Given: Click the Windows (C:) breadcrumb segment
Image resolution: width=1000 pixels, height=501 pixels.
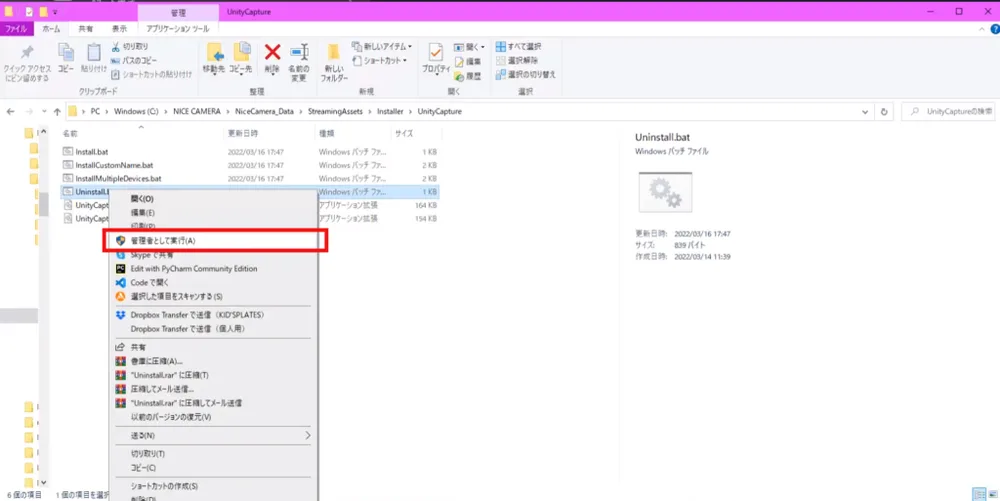Looking at the screenshot, I should (136, 112).
